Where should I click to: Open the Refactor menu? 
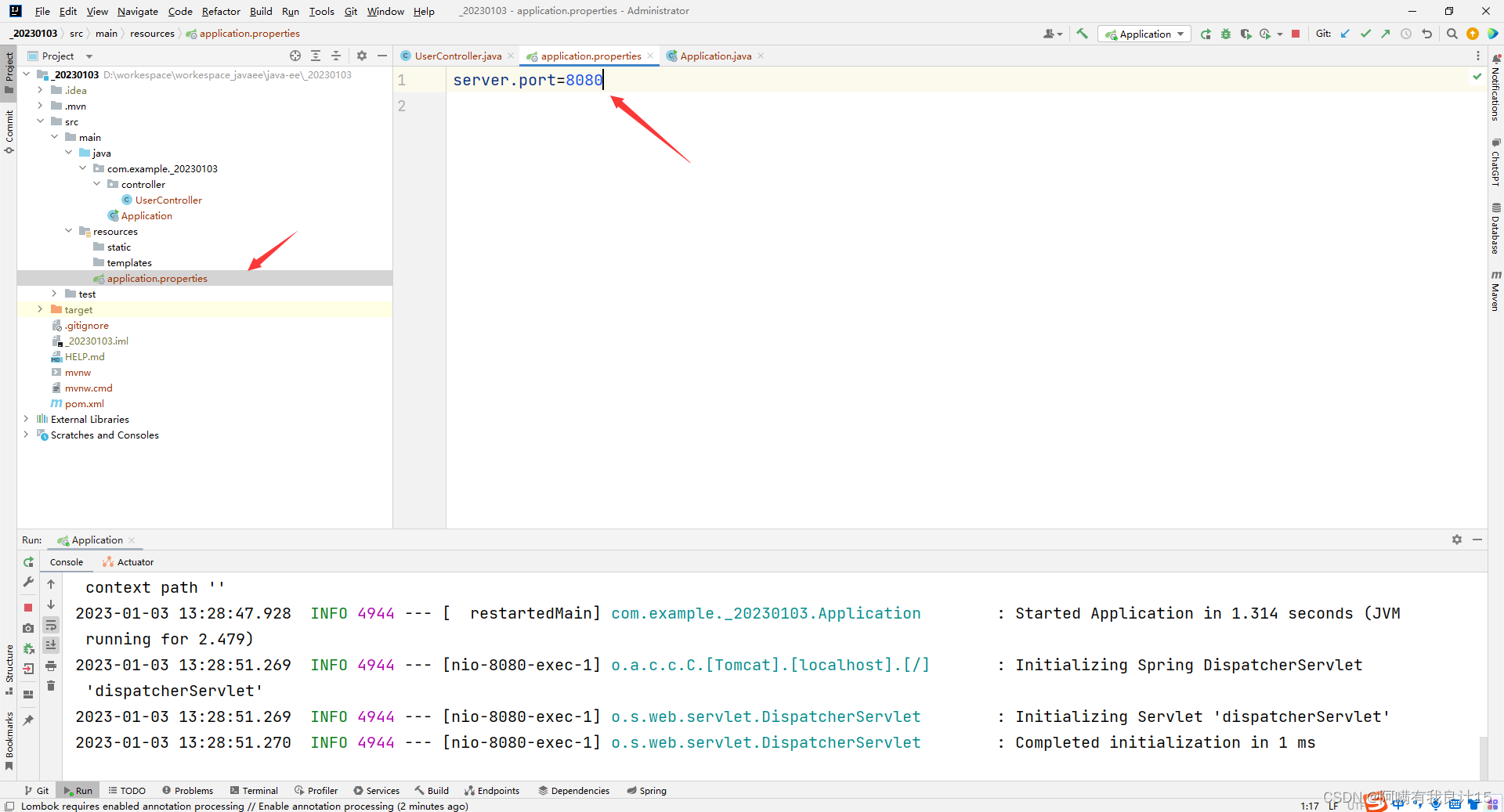coord(221,11)
